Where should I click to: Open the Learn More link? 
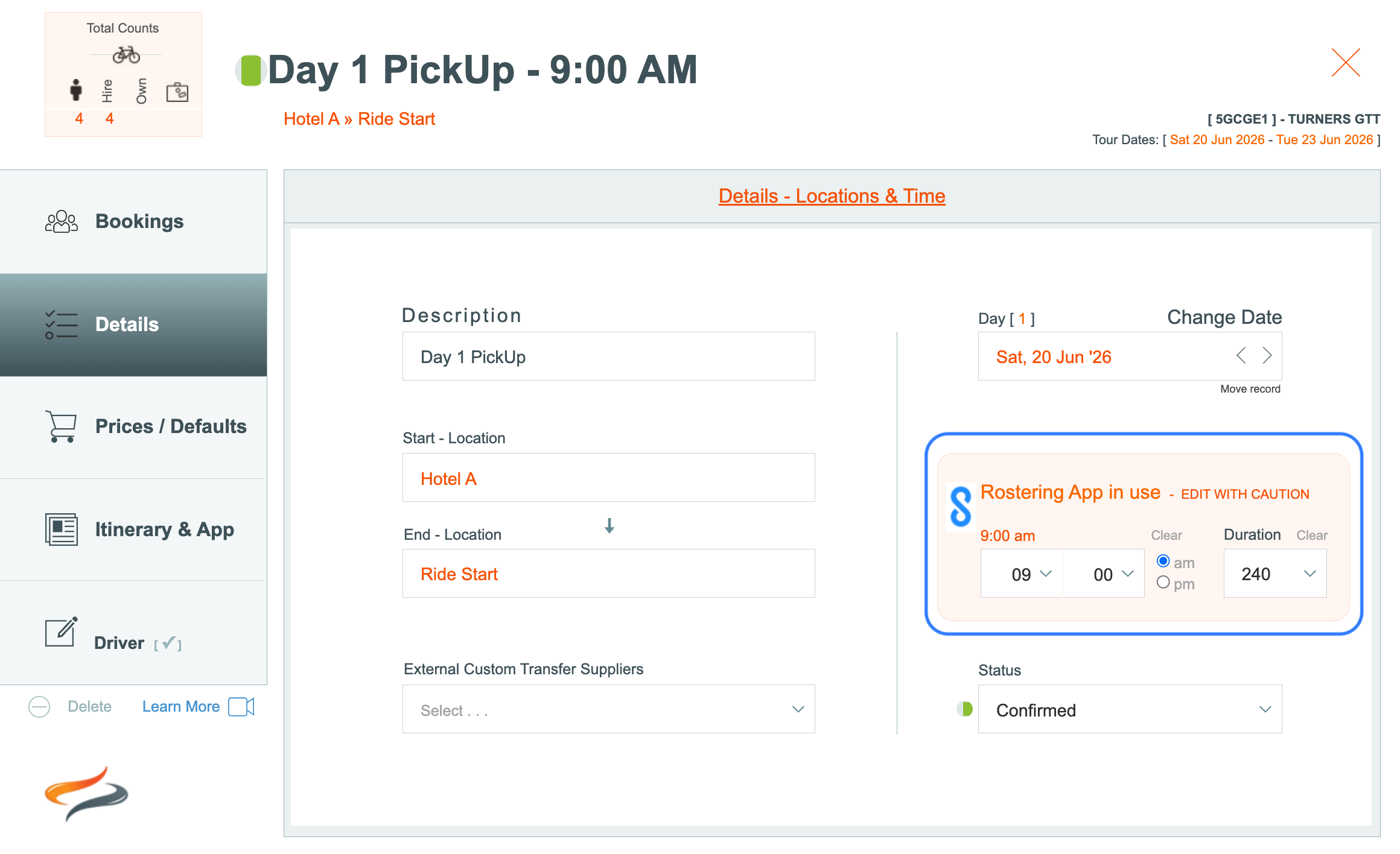click(x=181, y=707)
